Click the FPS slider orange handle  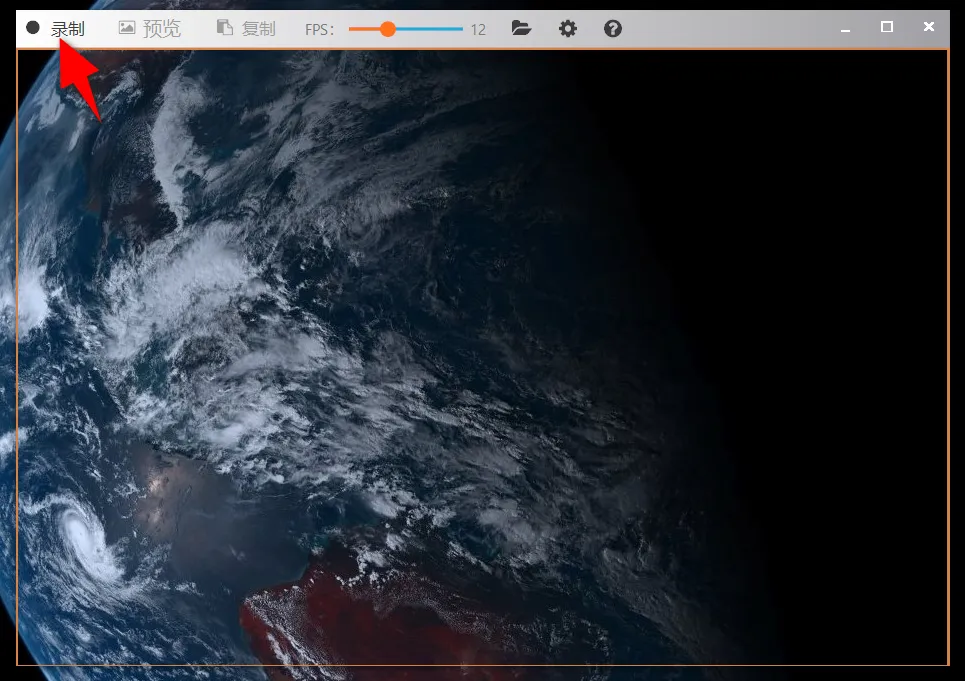[387, 29]
